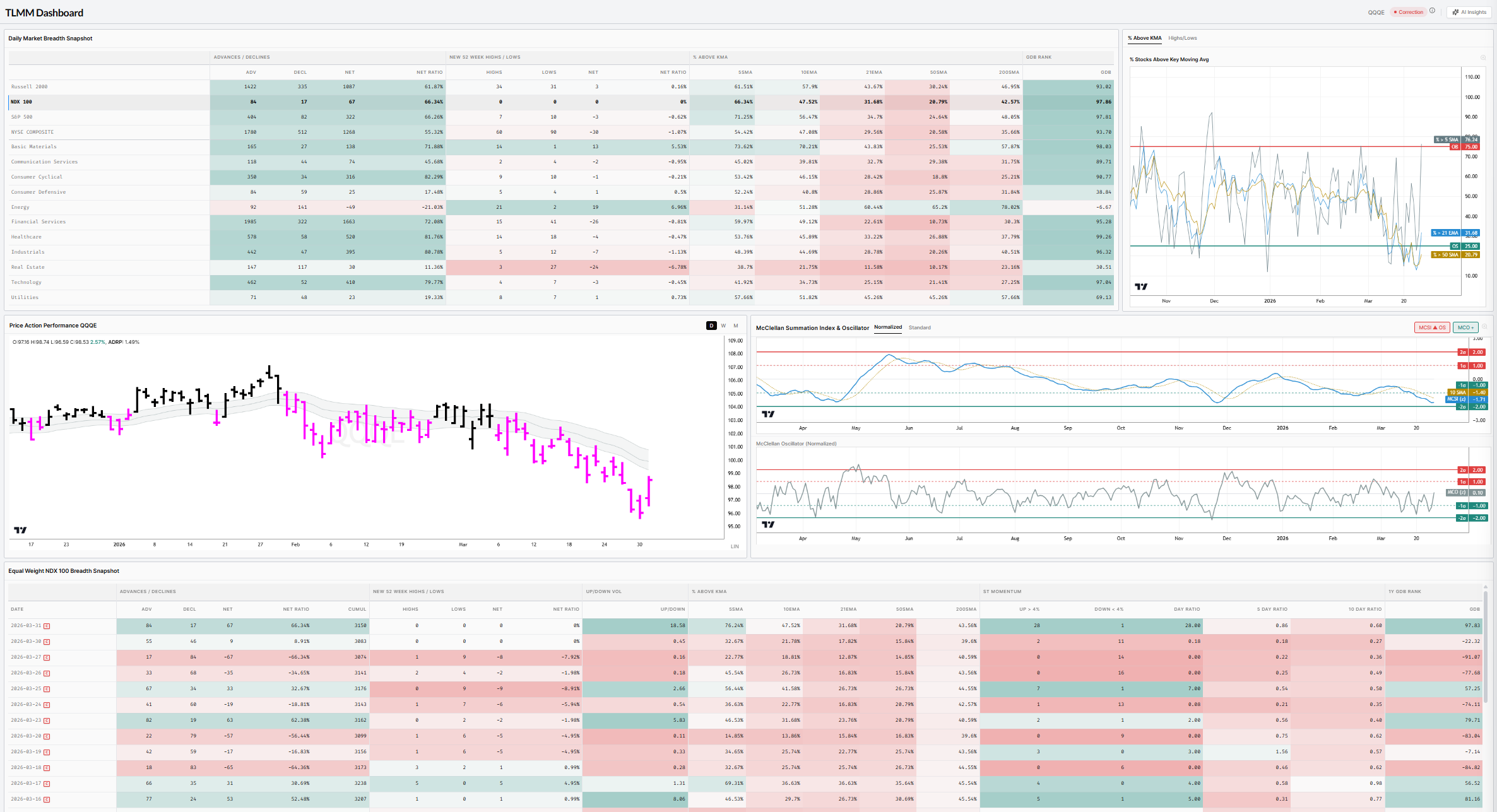
Task: Click the info icon beside Correction badge
Action: [1432, 11]
